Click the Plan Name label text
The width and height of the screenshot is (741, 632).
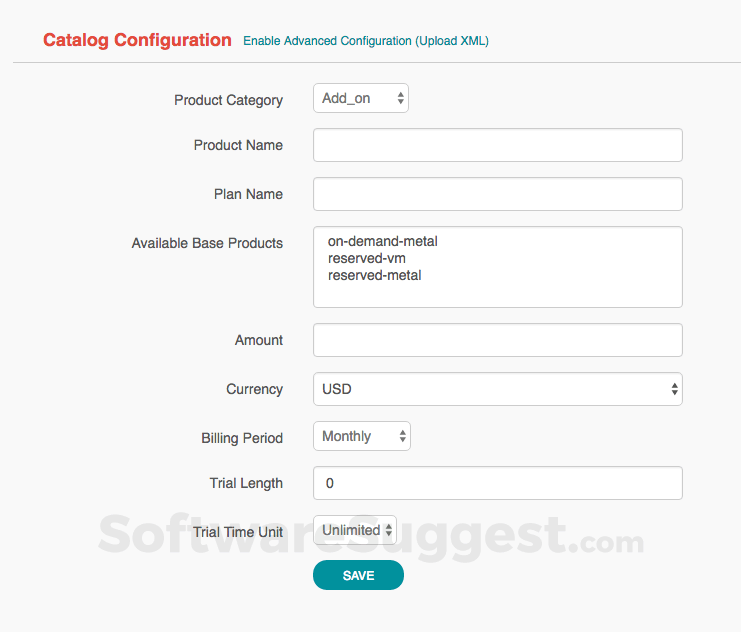point(248,194)
